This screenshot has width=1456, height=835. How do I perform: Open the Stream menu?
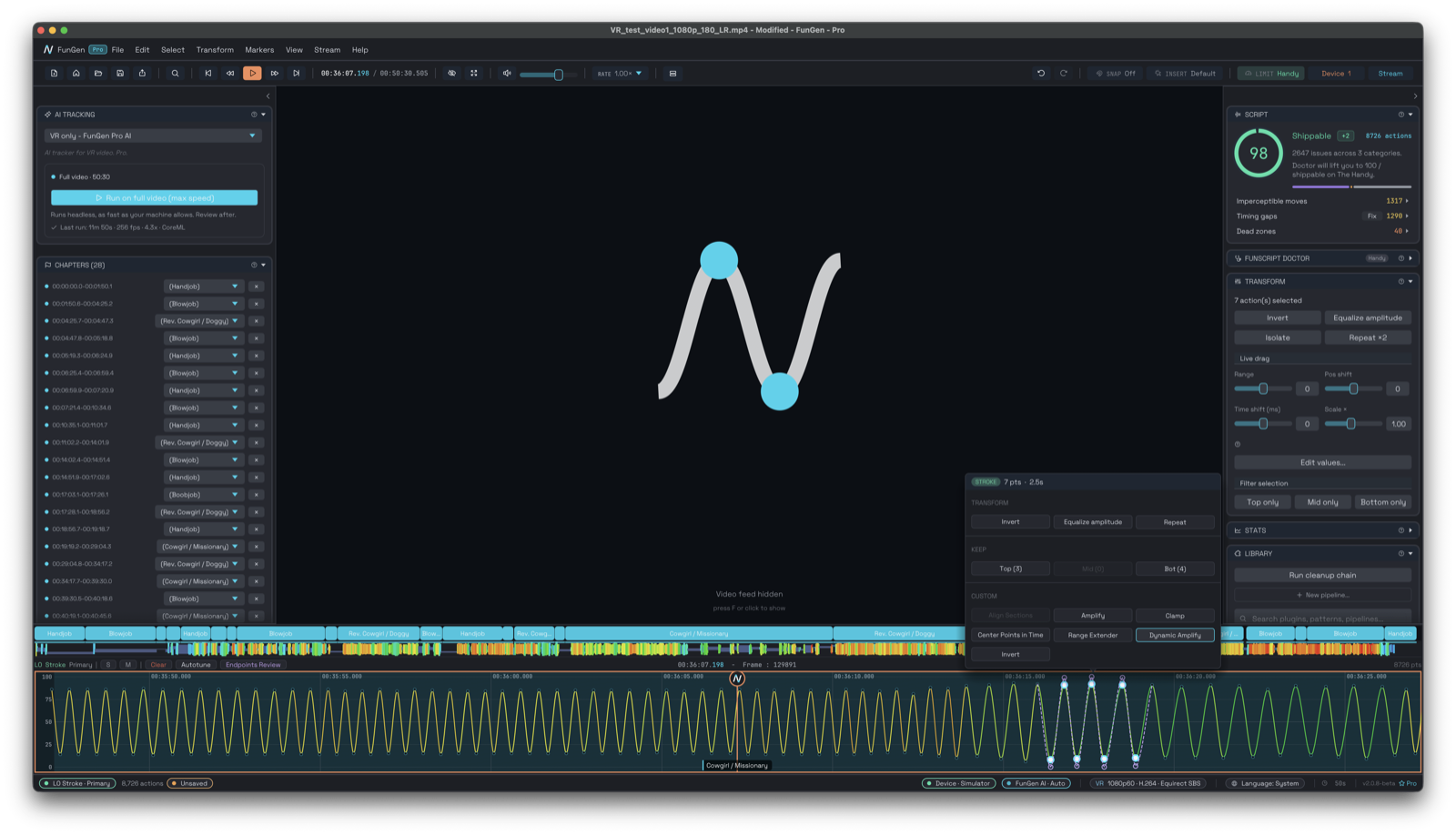[327, 50]
